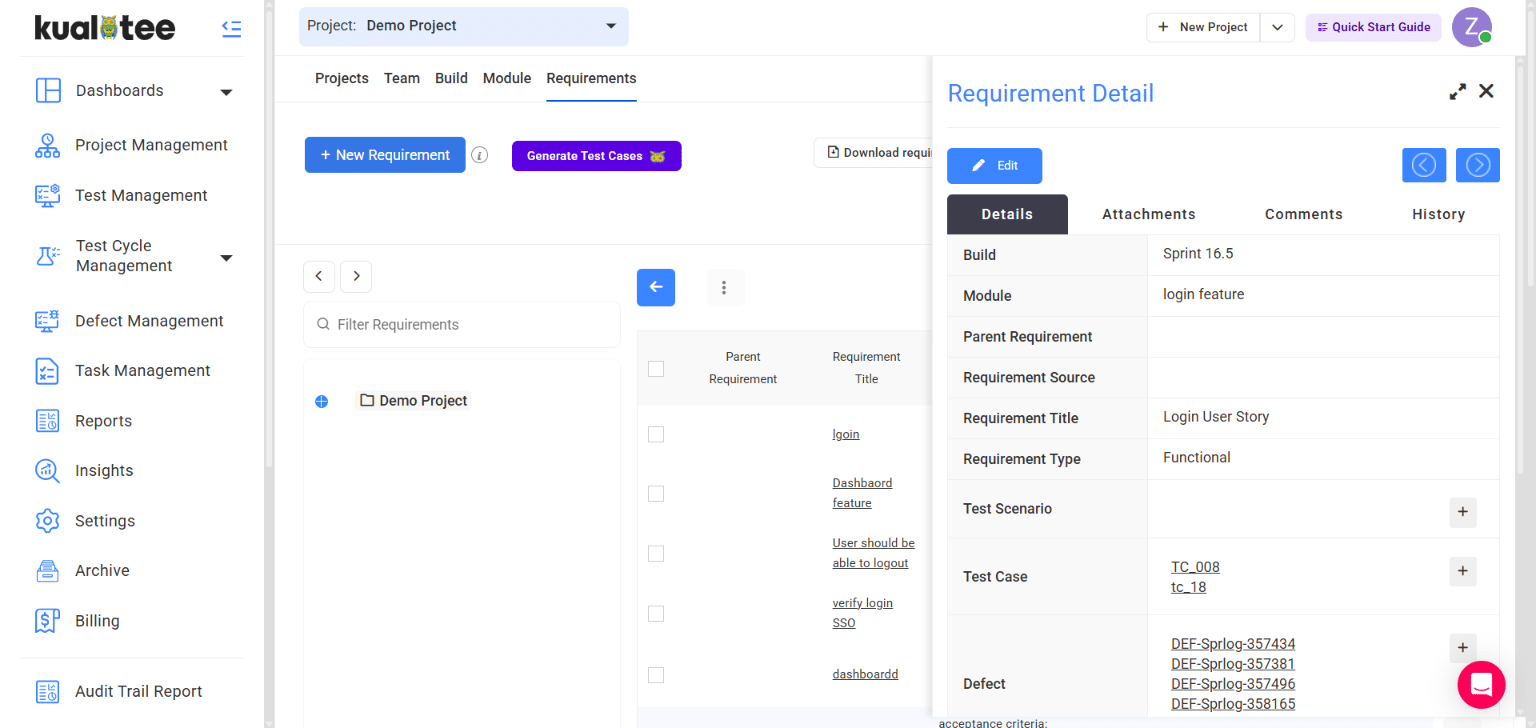Open the Defect Management sidebar icon

[48, 321]
